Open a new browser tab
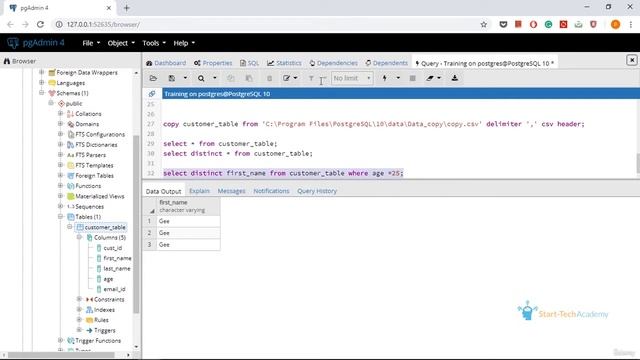 pos(127,8)
